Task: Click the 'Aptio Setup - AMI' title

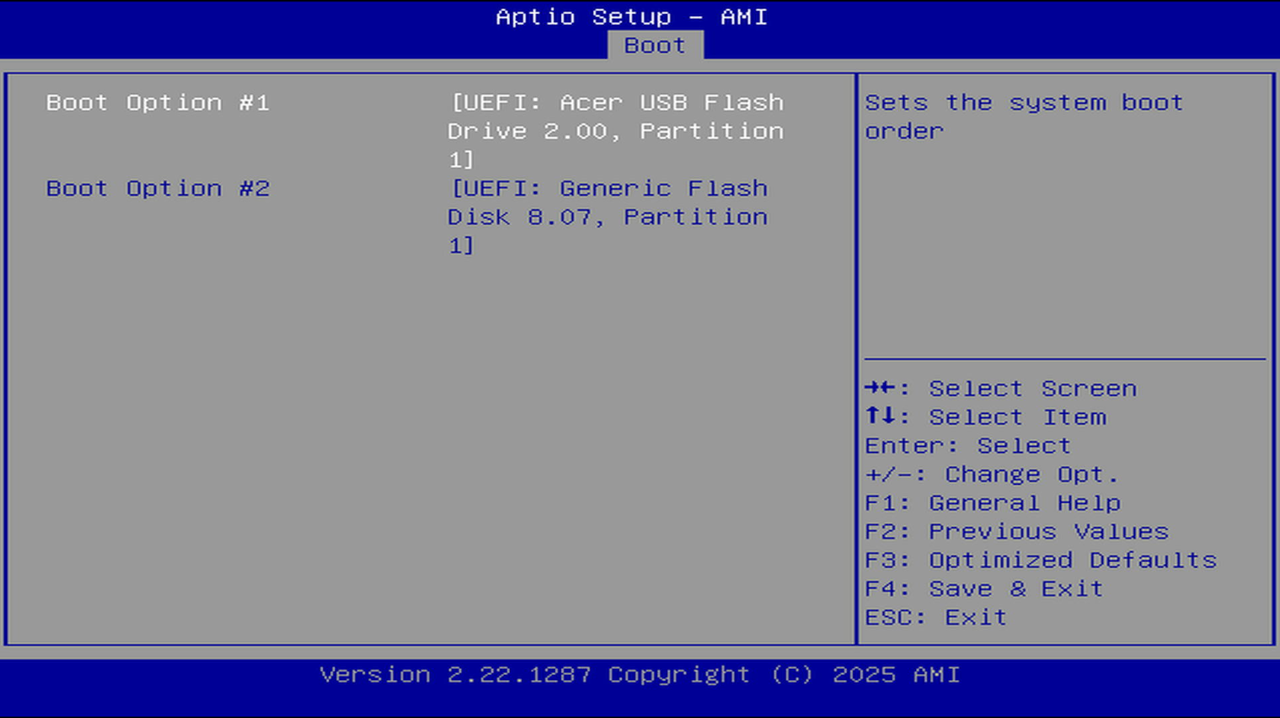Action: point(632,17)
